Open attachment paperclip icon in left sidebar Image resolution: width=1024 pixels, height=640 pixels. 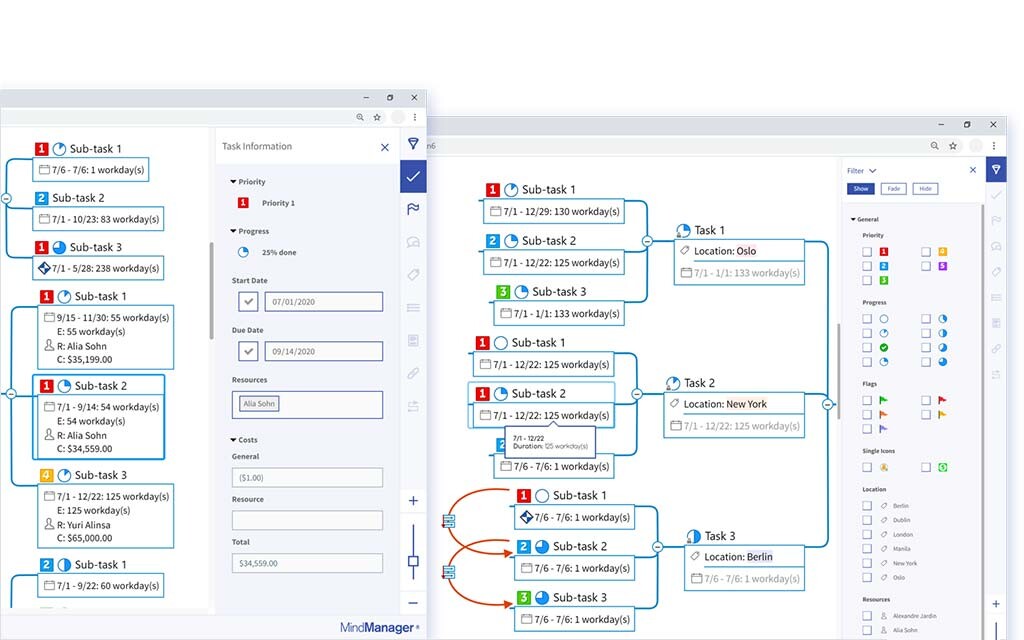coord(413,373)
